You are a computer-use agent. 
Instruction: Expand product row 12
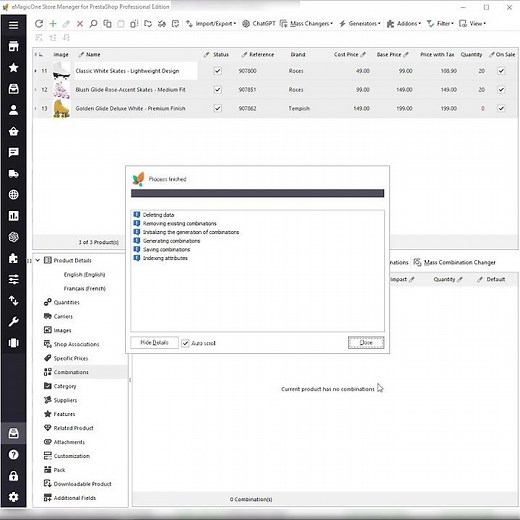(x=36, y=89)
